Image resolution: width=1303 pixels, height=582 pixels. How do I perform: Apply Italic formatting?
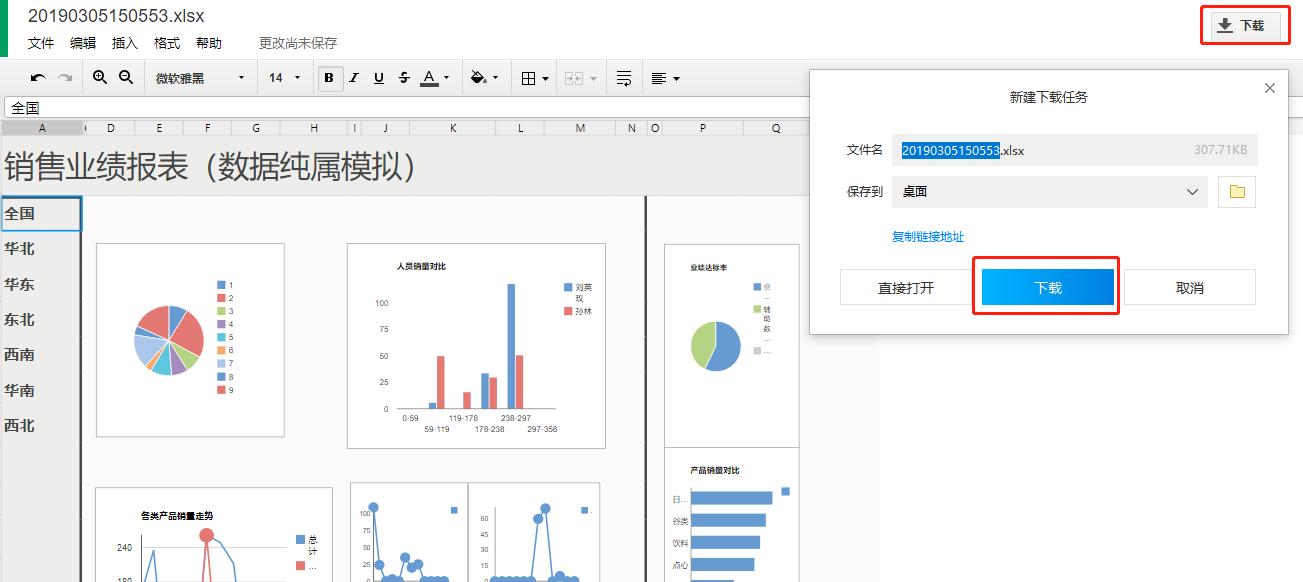353,77
